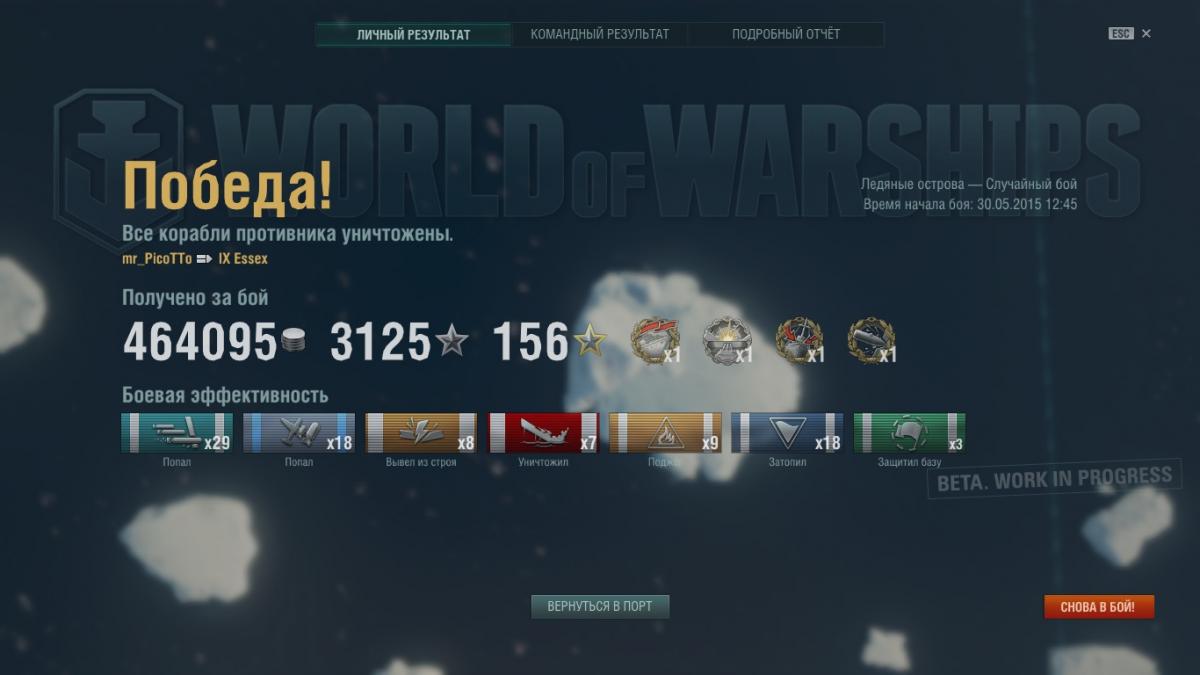Click the first achievement medal icon
Viewport: 1200px width, 675px height.
(x=654, y=341)
